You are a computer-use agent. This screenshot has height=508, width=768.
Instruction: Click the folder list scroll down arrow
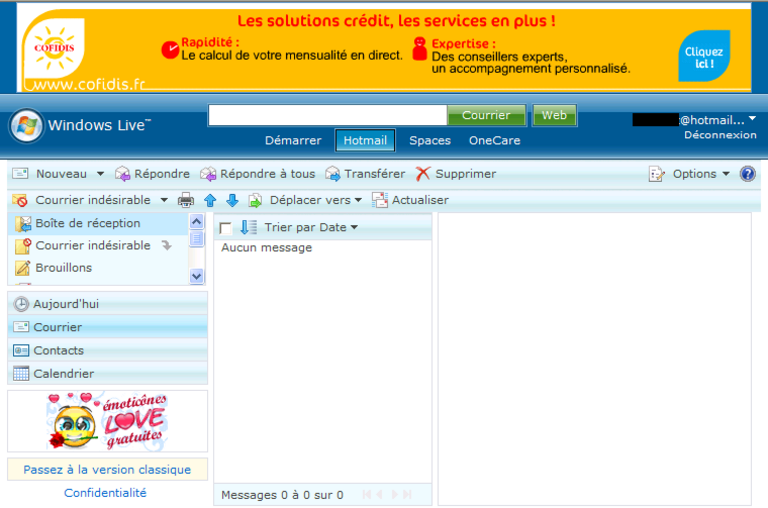[x=196, y=276]
